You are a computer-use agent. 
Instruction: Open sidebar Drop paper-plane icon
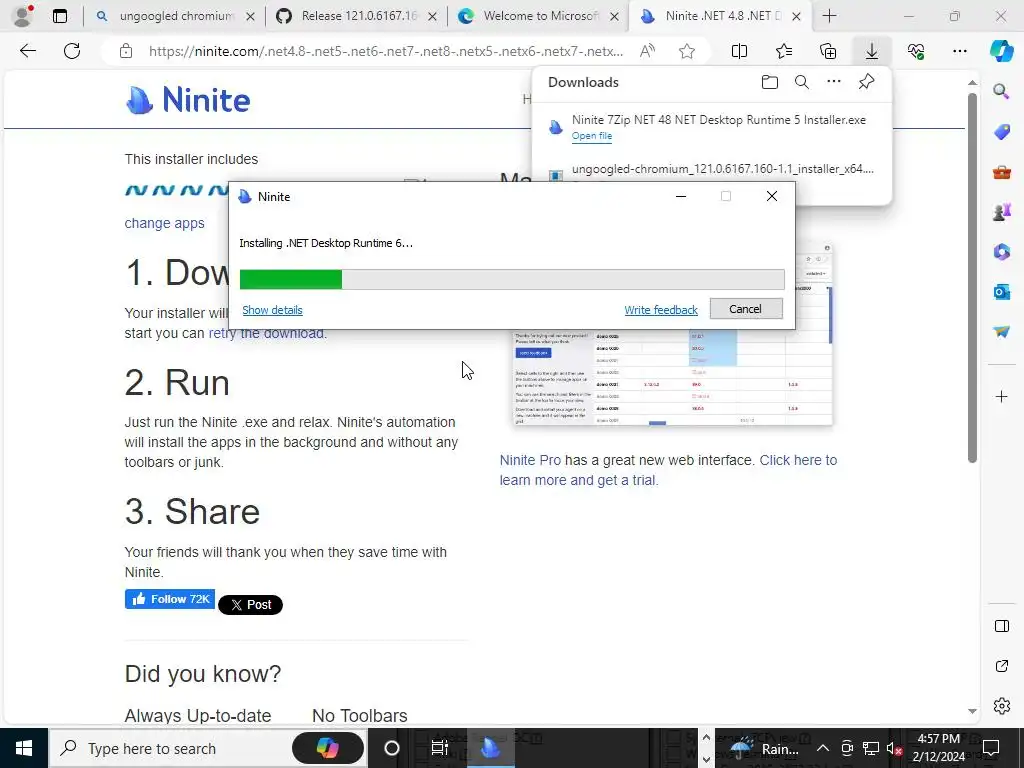pos(1001,332)
